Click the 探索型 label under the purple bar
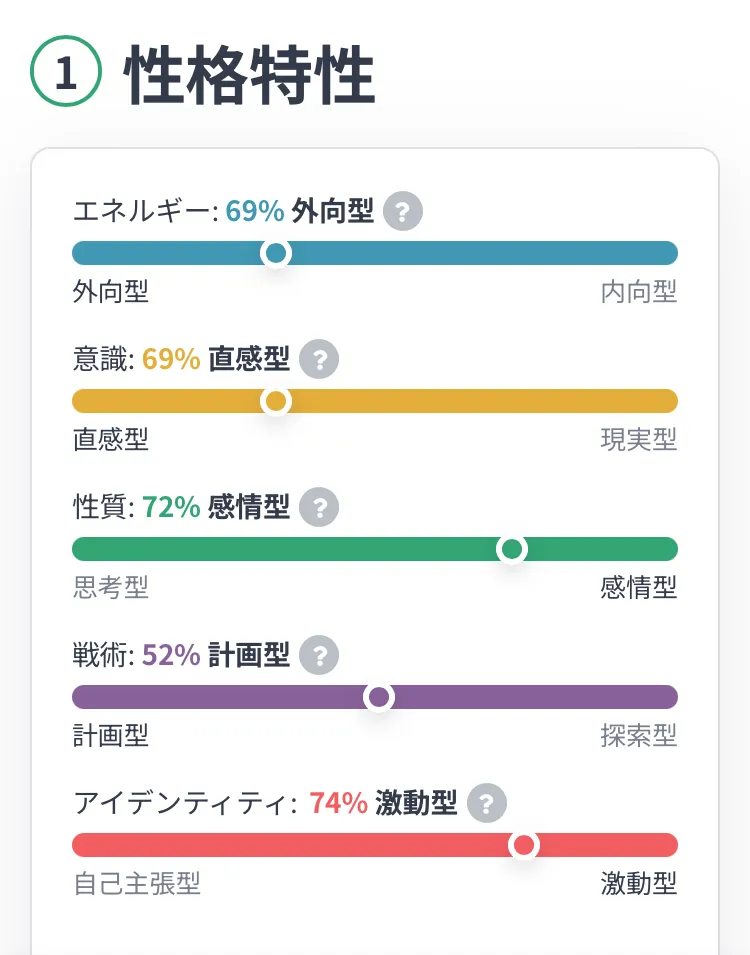The height and width of the screenshot is (955, 750). tap(638, 736)
